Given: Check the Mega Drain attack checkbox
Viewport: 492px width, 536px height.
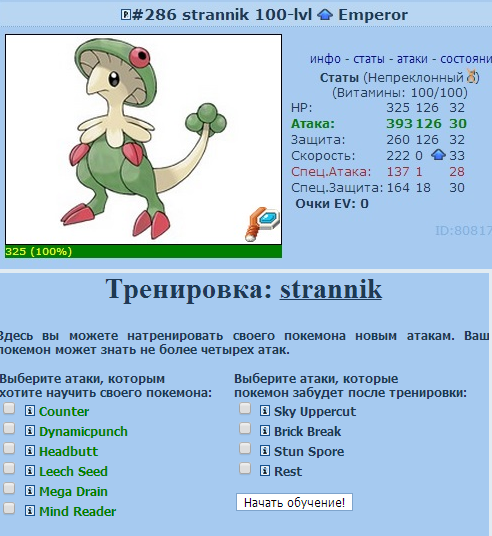Looking at the screenshot, I should coord(9,488).
